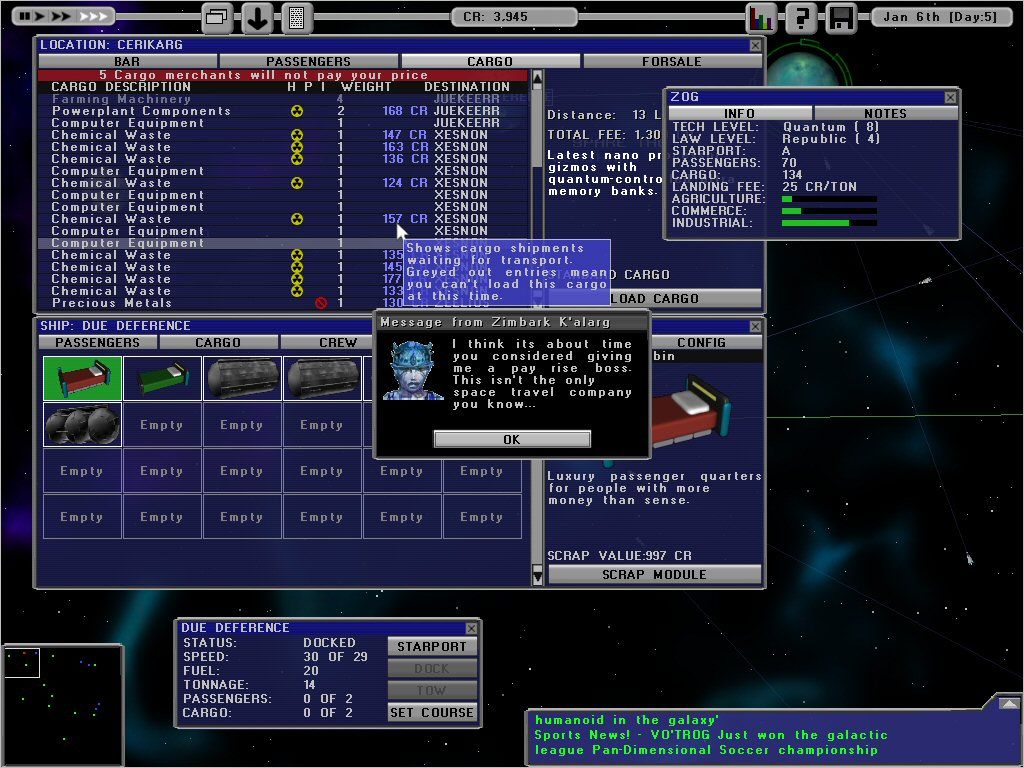Acknowledge Zimbark K'alarg's message with OK
Screen dimensions: 1024x768
pyautogui.click(x=511, y=439)
